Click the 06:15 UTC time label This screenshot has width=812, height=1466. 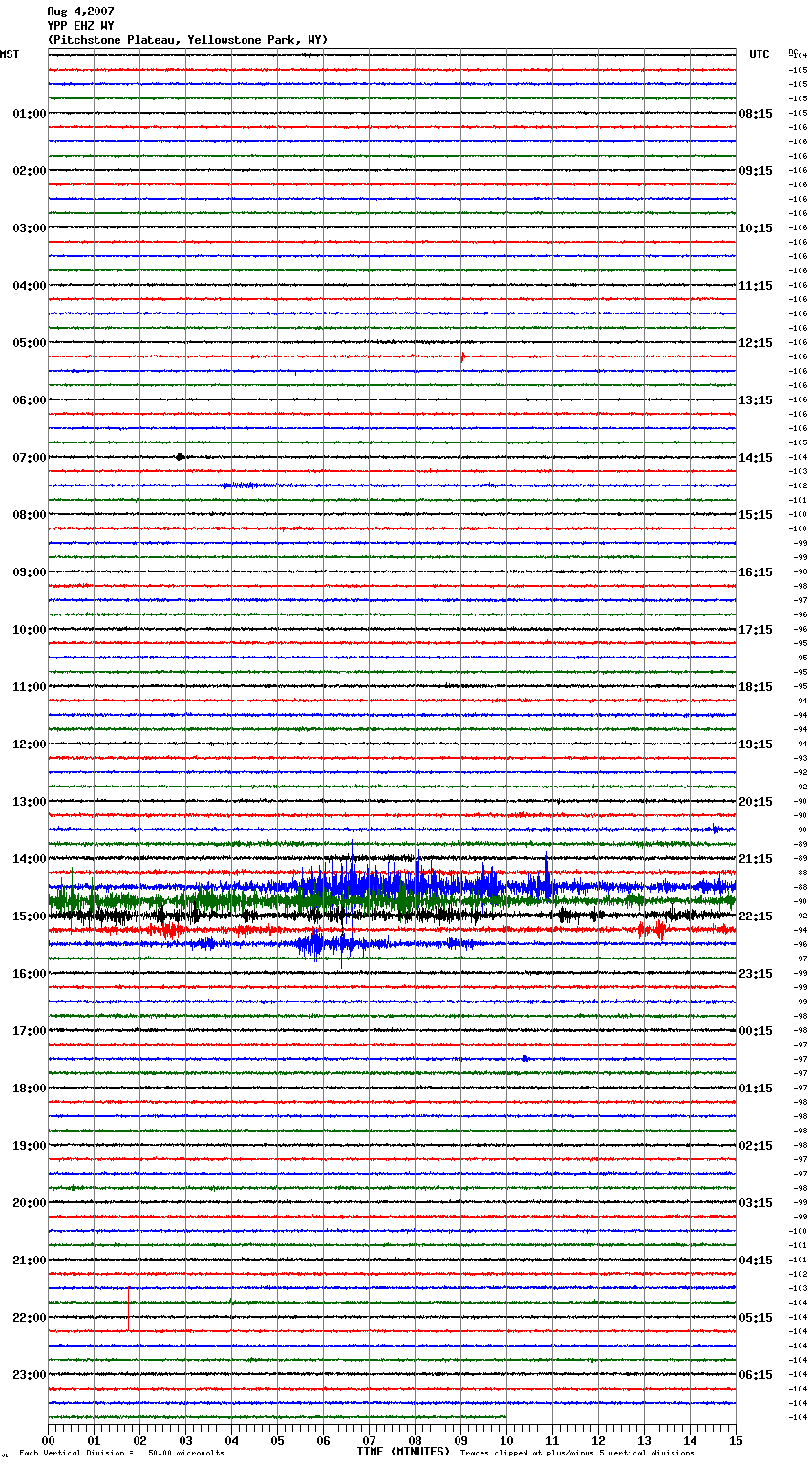(x=756, y=1375)
